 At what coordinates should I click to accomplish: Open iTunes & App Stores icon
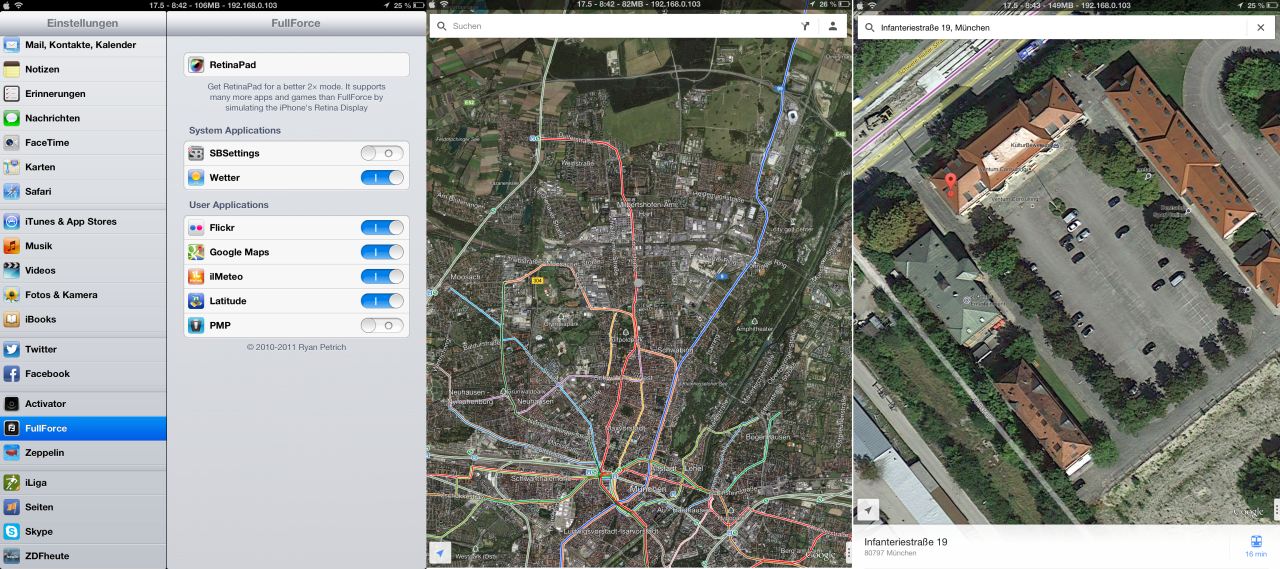click(x=11, y=222)
